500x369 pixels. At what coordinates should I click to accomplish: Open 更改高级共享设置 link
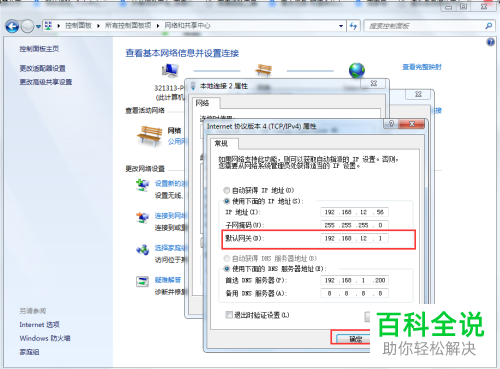point(46,82)
